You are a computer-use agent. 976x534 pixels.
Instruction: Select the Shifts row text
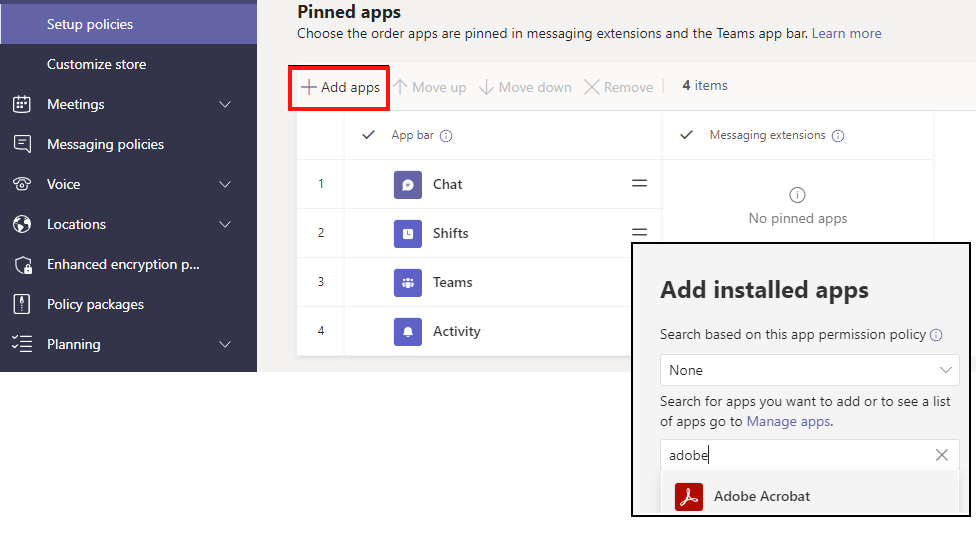[x=451, y=233]
